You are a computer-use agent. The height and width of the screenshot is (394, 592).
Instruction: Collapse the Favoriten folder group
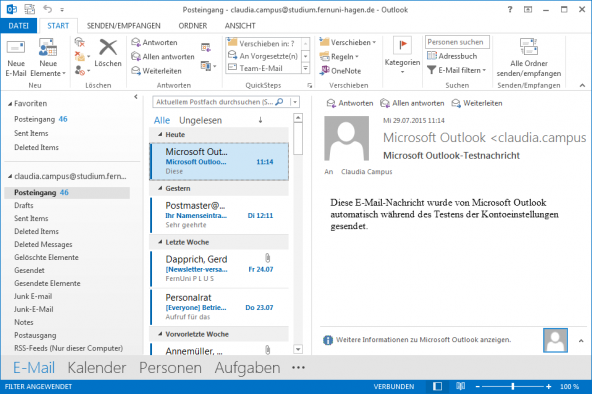pos(10,104)
